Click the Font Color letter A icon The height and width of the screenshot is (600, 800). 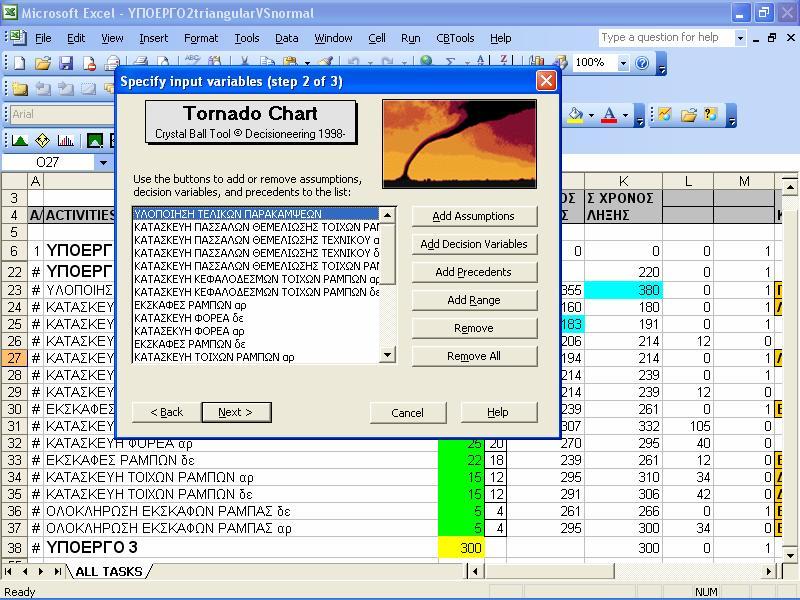pos(609,115)
